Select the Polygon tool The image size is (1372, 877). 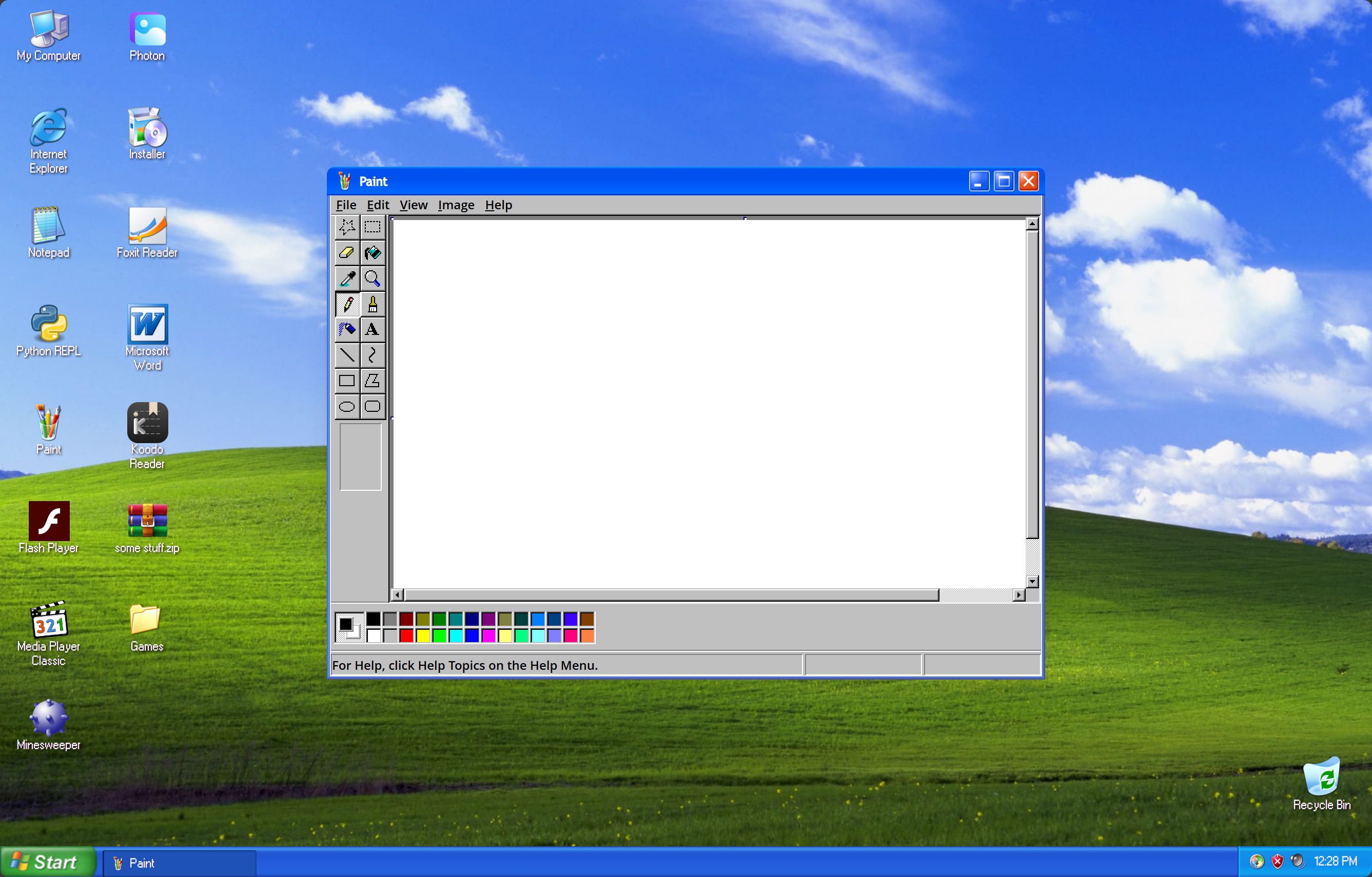373,381
